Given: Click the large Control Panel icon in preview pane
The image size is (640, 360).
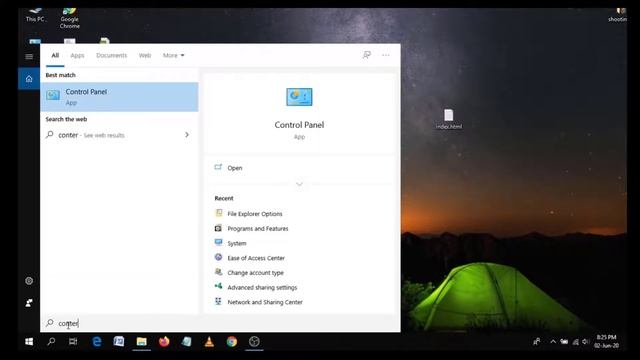Looking at the screenshot, I should pyautogui.click(x=299, y=97).
